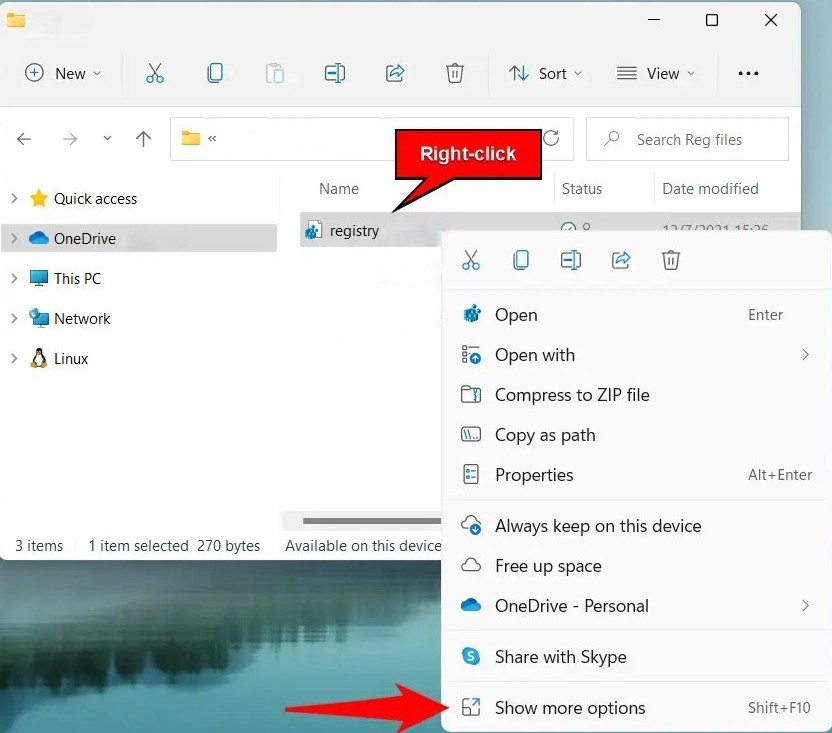Viewport: 832px width, 733px height.
Task: Click the Paste icon in the Explorer toolbar
Action: 275,73
